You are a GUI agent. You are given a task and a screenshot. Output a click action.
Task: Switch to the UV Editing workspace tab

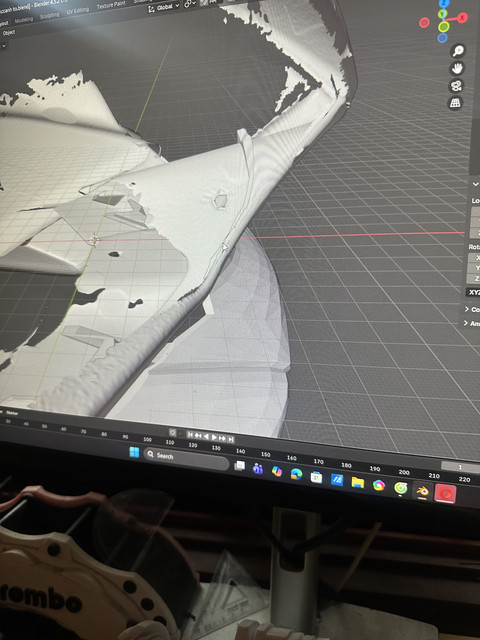[x=77, y=11]
